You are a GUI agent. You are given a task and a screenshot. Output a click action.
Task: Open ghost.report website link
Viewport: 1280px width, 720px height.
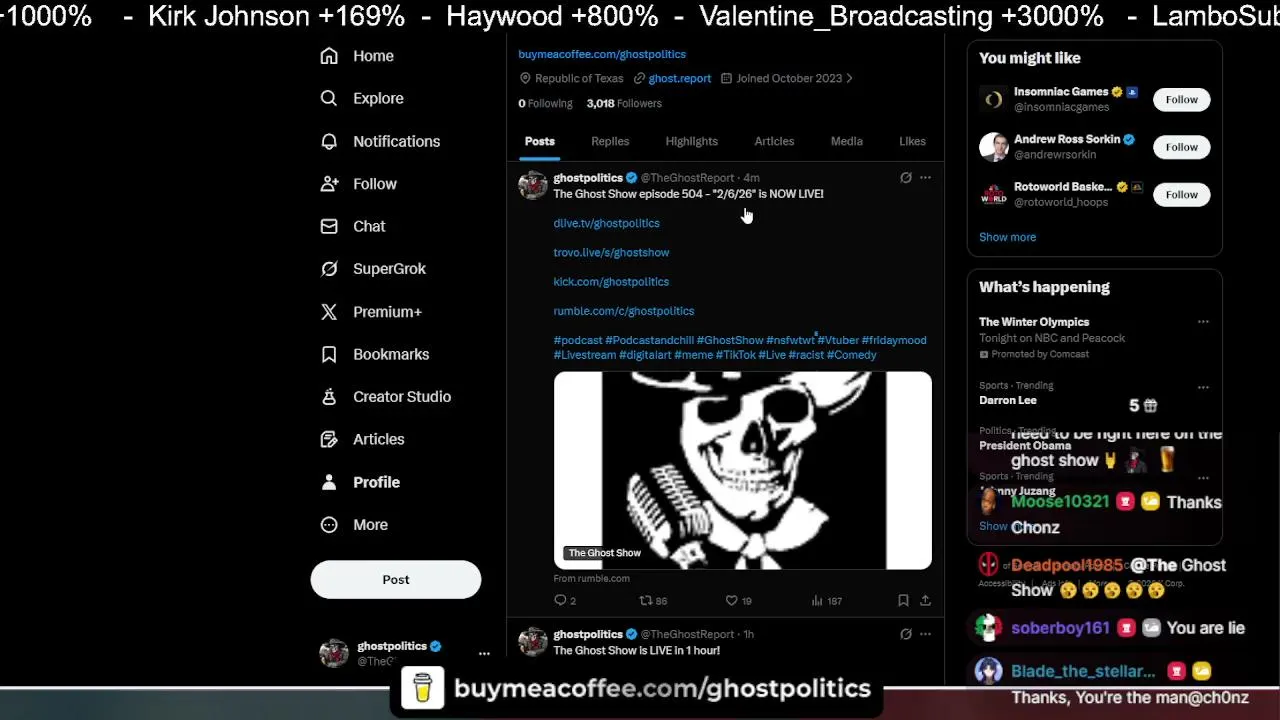(679, 78)
